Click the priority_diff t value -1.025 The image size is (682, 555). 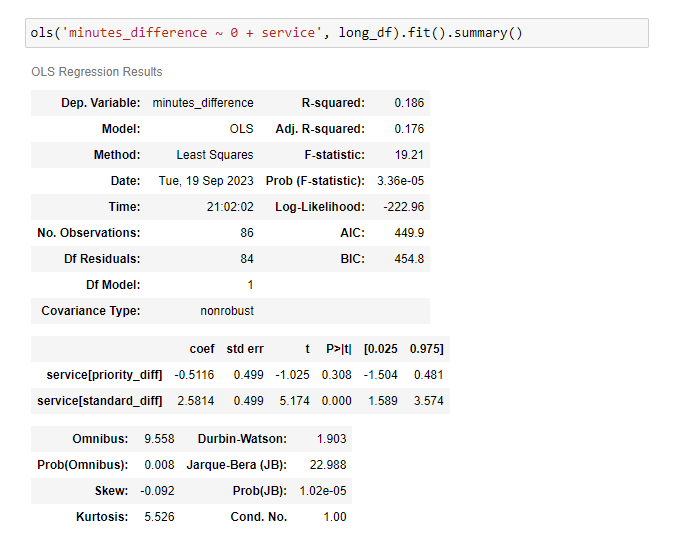point(292,375)
